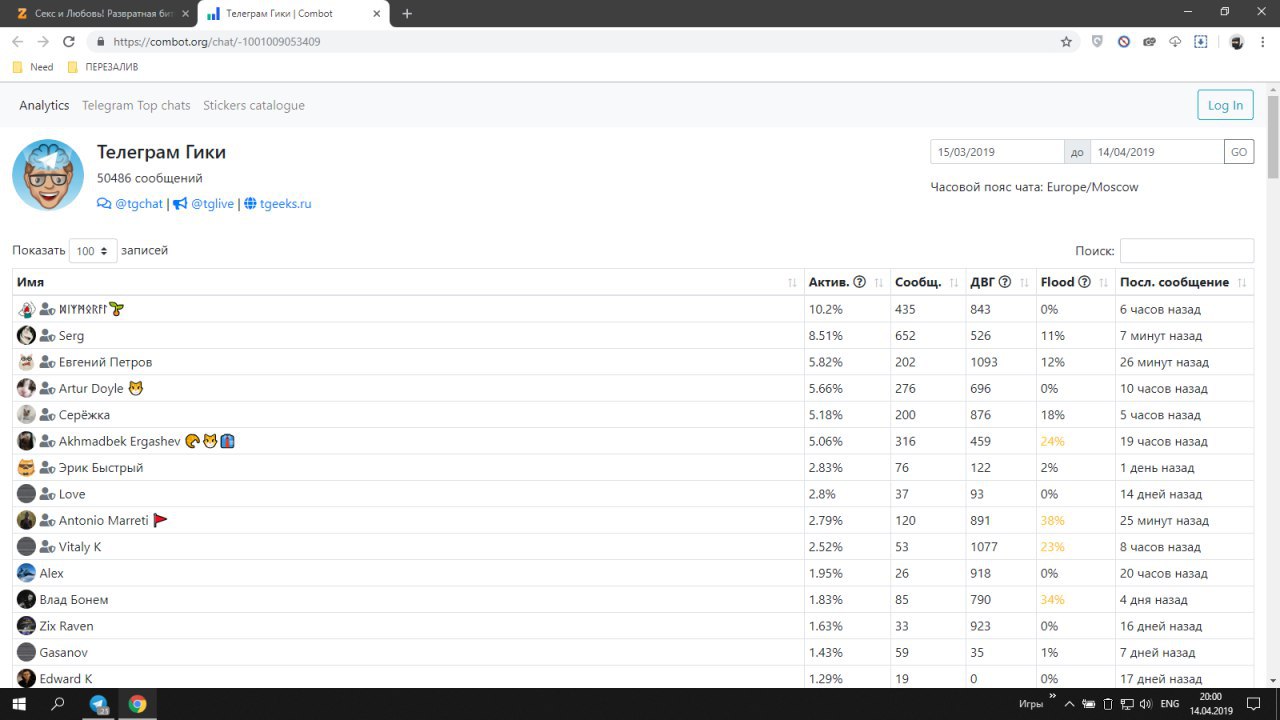
Task: Click the Chrome icon on the taskbar
Action: click(x=138, y=704)
